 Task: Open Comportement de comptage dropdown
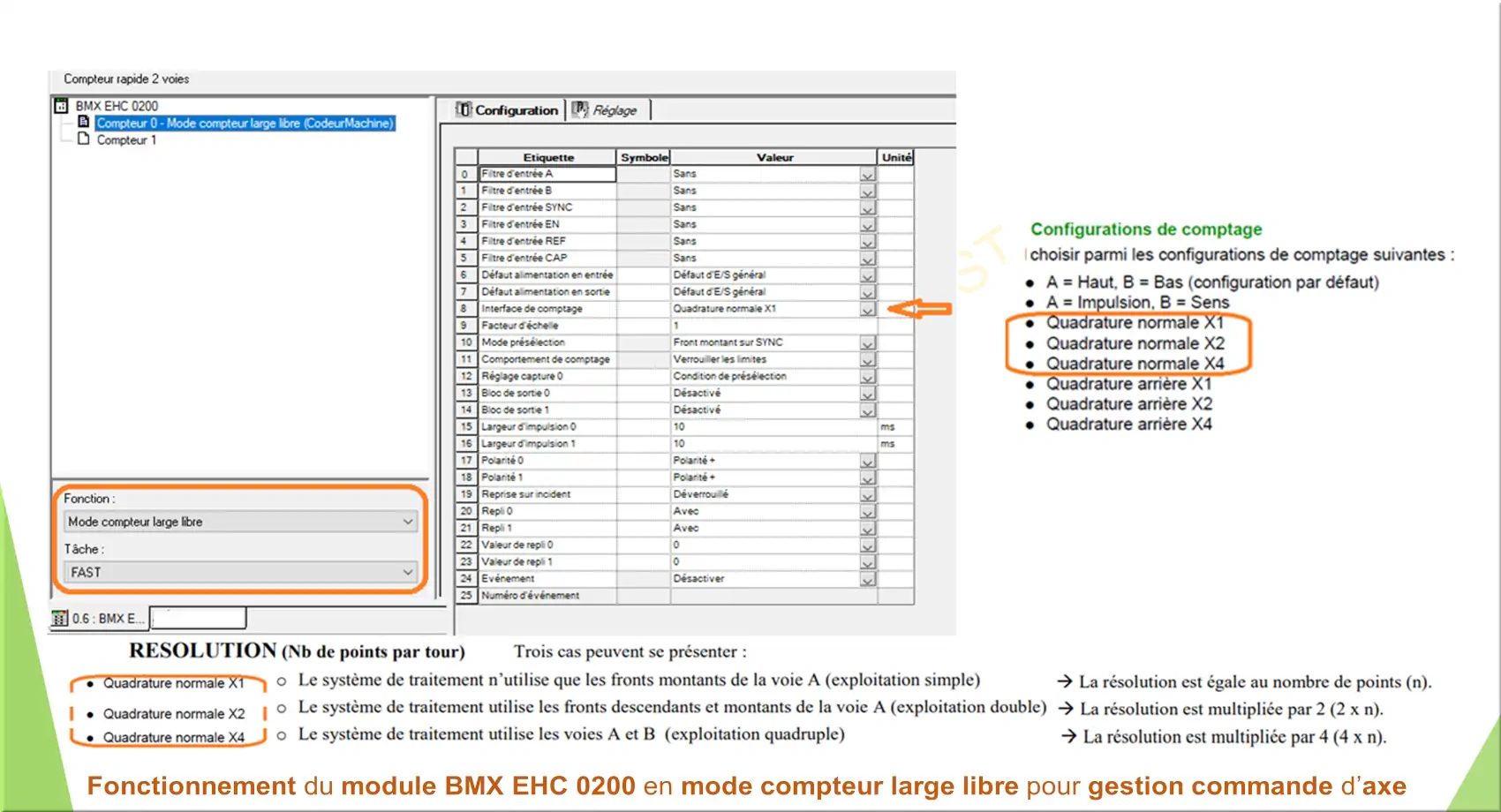867,360
